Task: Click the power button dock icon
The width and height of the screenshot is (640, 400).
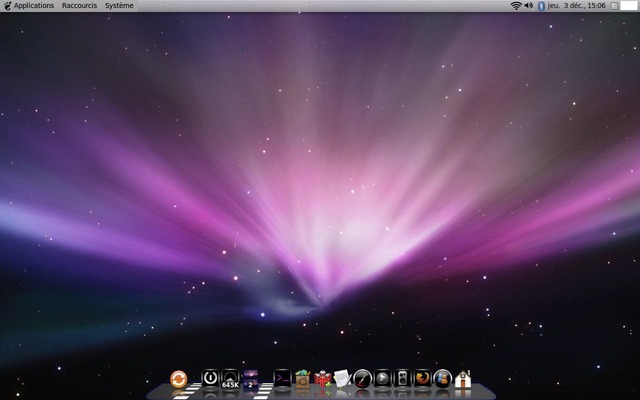Action: (210, 378)
